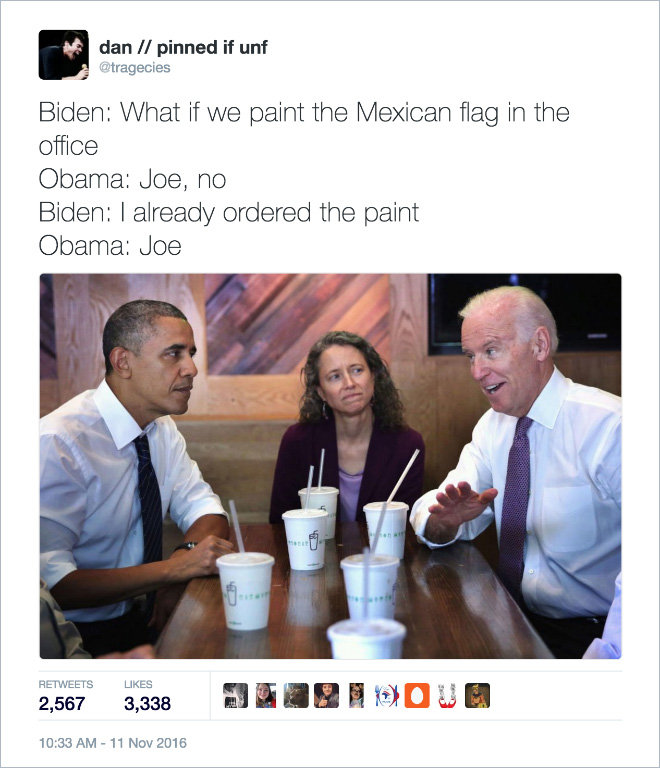Click display name "dan // pinned if unf"
Screen dimensions: 660x768
pyautogui.click(x=183, y=48)
